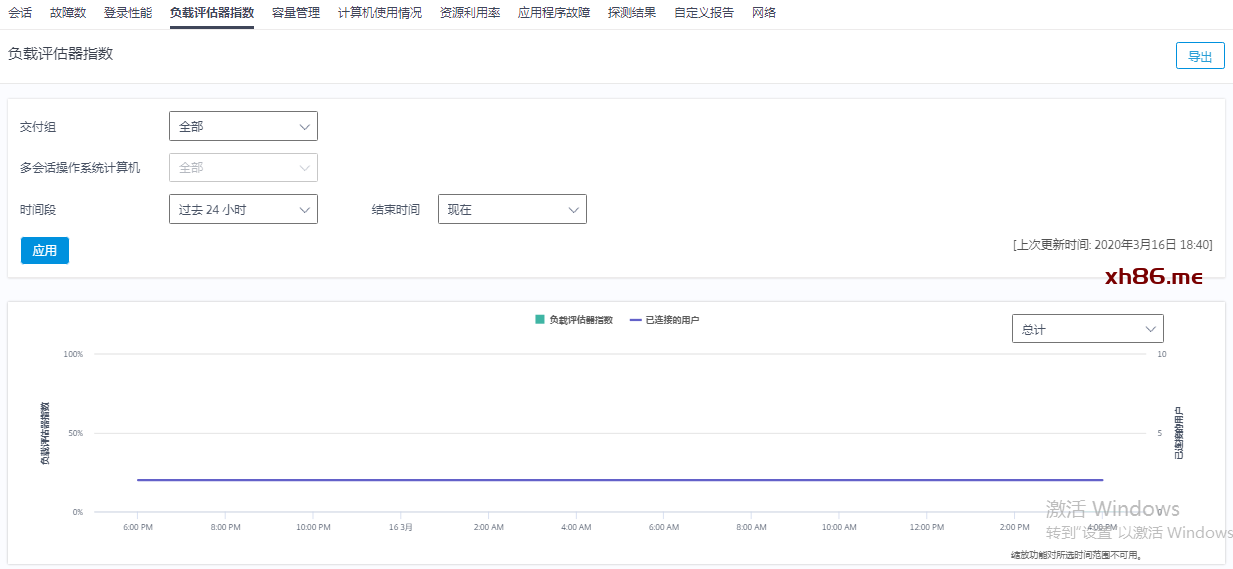Image resolution: width=1233 pixels, height=569 pixels.
Task: Open the 时间段 过去 24 小时 dropdown
Action: [x=243, y=209]
